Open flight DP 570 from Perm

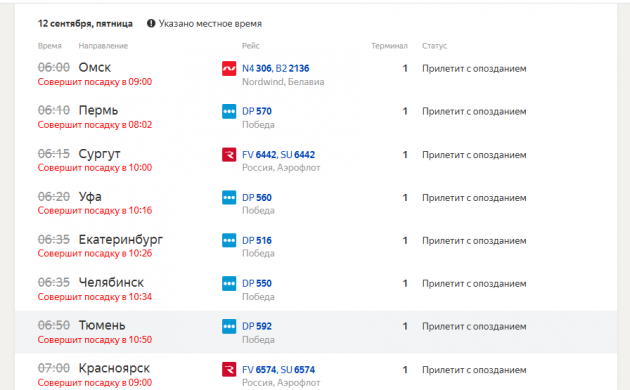pos(257,111)
